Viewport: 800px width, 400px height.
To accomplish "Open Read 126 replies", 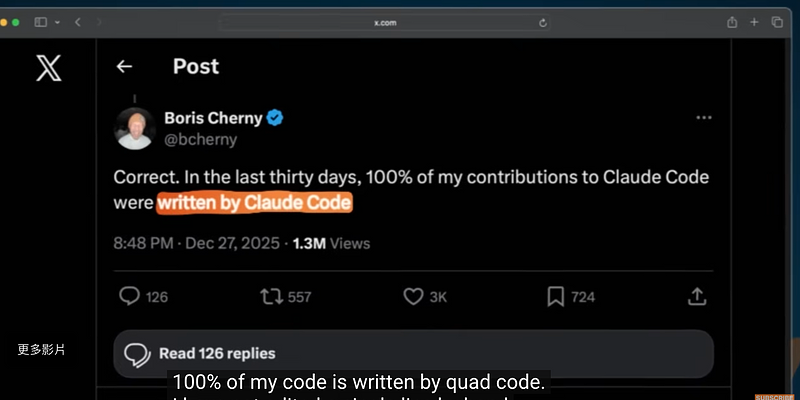I will click(216, 353).
